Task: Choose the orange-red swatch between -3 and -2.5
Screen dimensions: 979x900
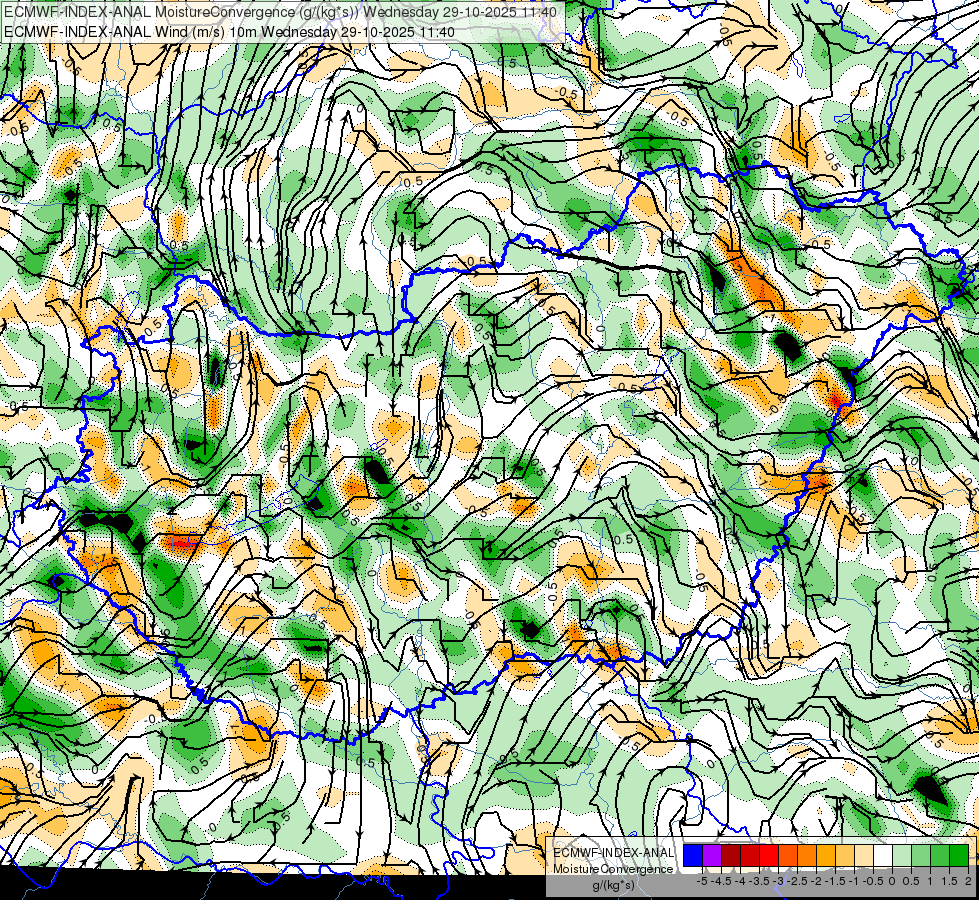Action: pyautogui.click(x=788, y=855)
